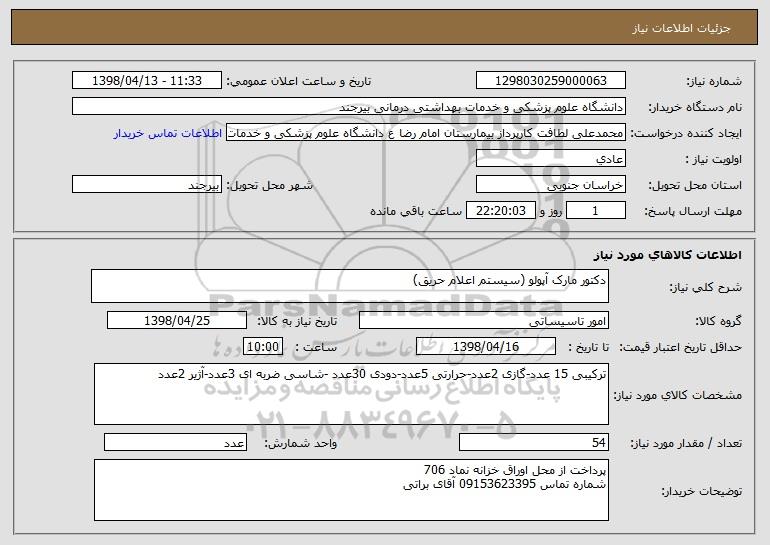This screenshot has width=770, height=545.
Task: Click the text ساعت باقی مانده
Action: [x=416, y=211]
